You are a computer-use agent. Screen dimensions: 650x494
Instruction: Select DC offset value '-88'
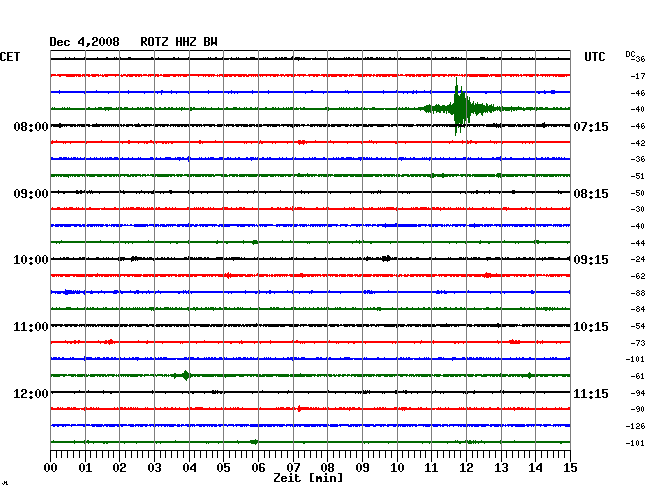(x=638, y=293)
